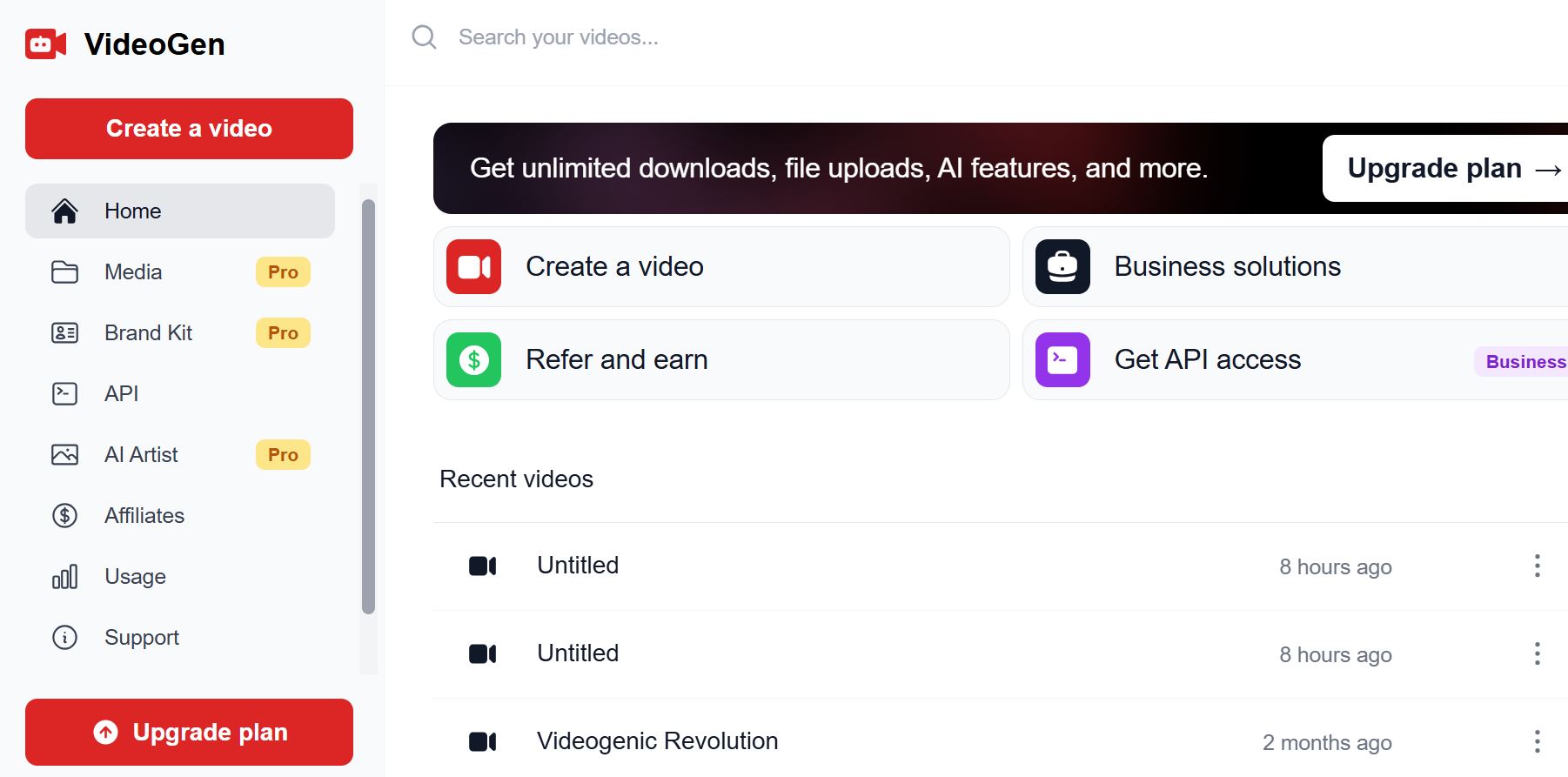1568x777 pixels.
Task: Click the red camera Create a video icon
Action: (x=473, y=266)
